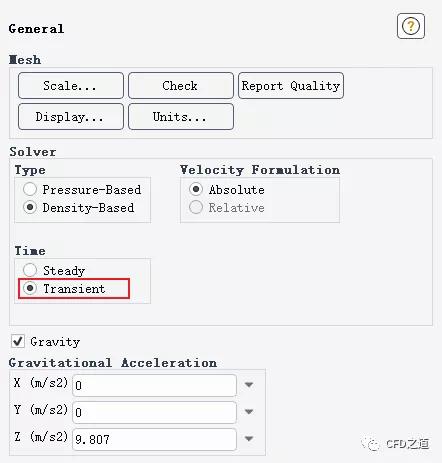Click the CFD watermark logo icon
The width and height of the screenshot is (442, 463).
tap(371, 444)
